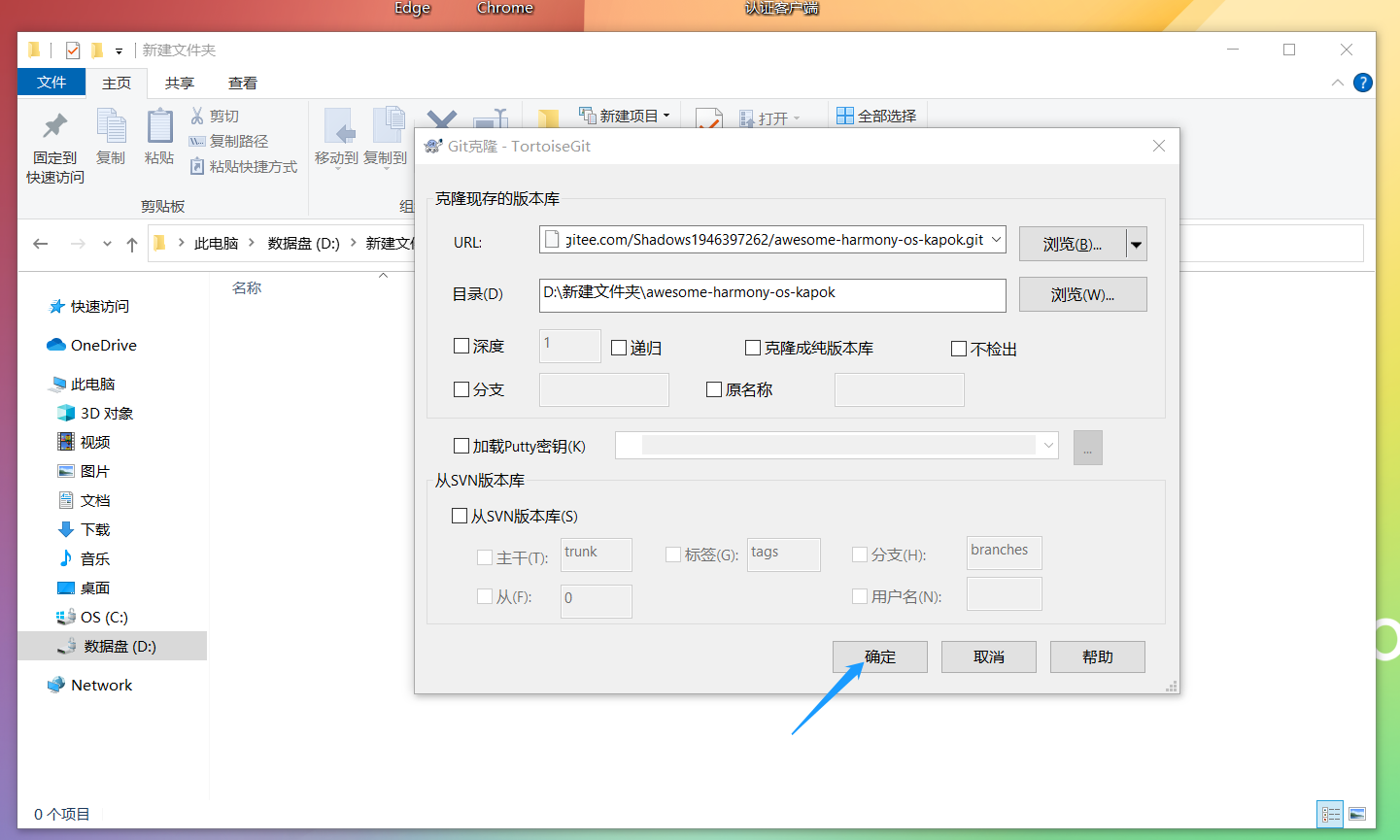Select Data disk (D:) drive
This screenshot has width=1400, height=840.
[112, 646]
